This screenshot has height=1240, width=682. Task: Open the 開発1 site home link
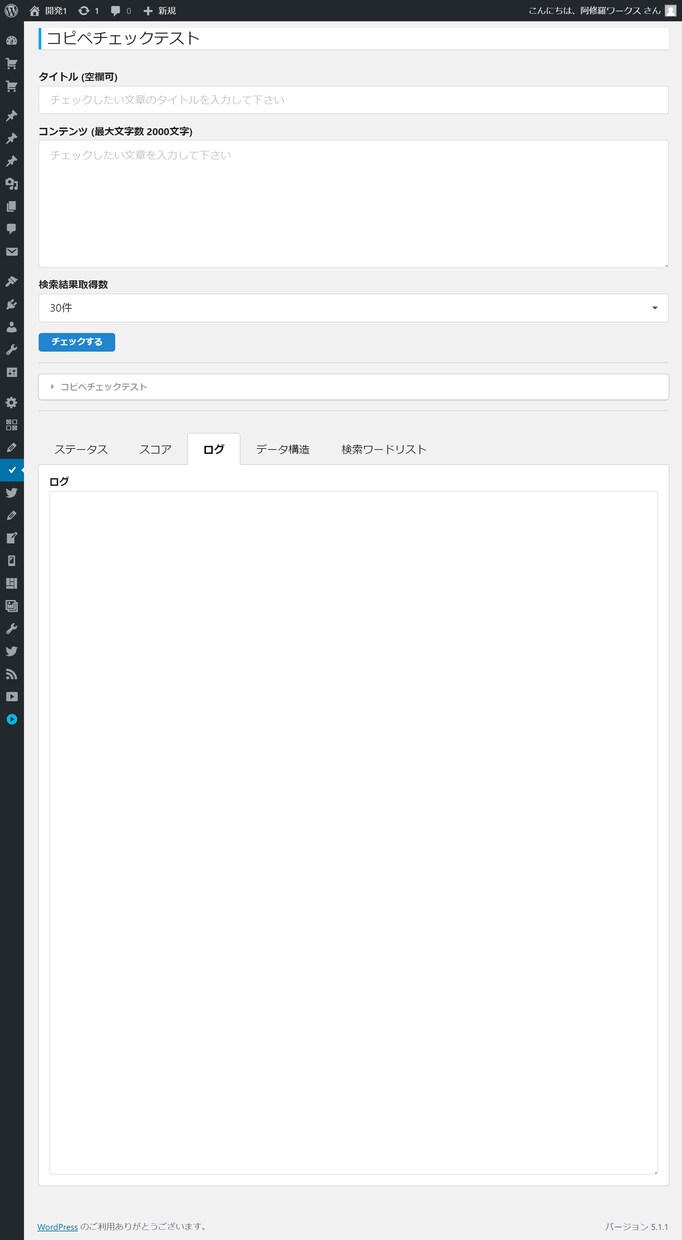pos(48,10)
